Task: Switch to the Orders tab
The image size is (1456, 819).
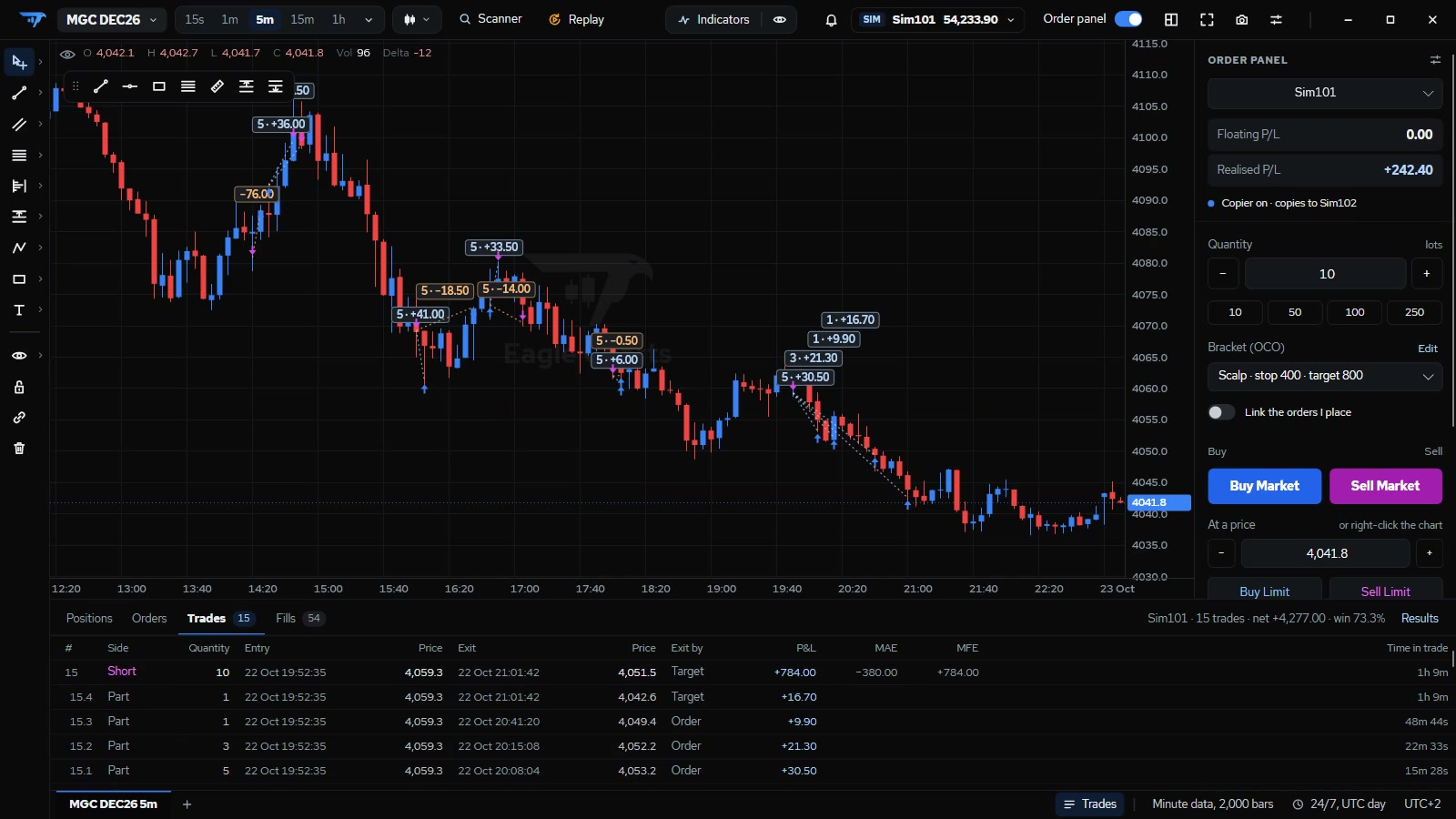Action: pyautogui.click(x=149, y=618)
